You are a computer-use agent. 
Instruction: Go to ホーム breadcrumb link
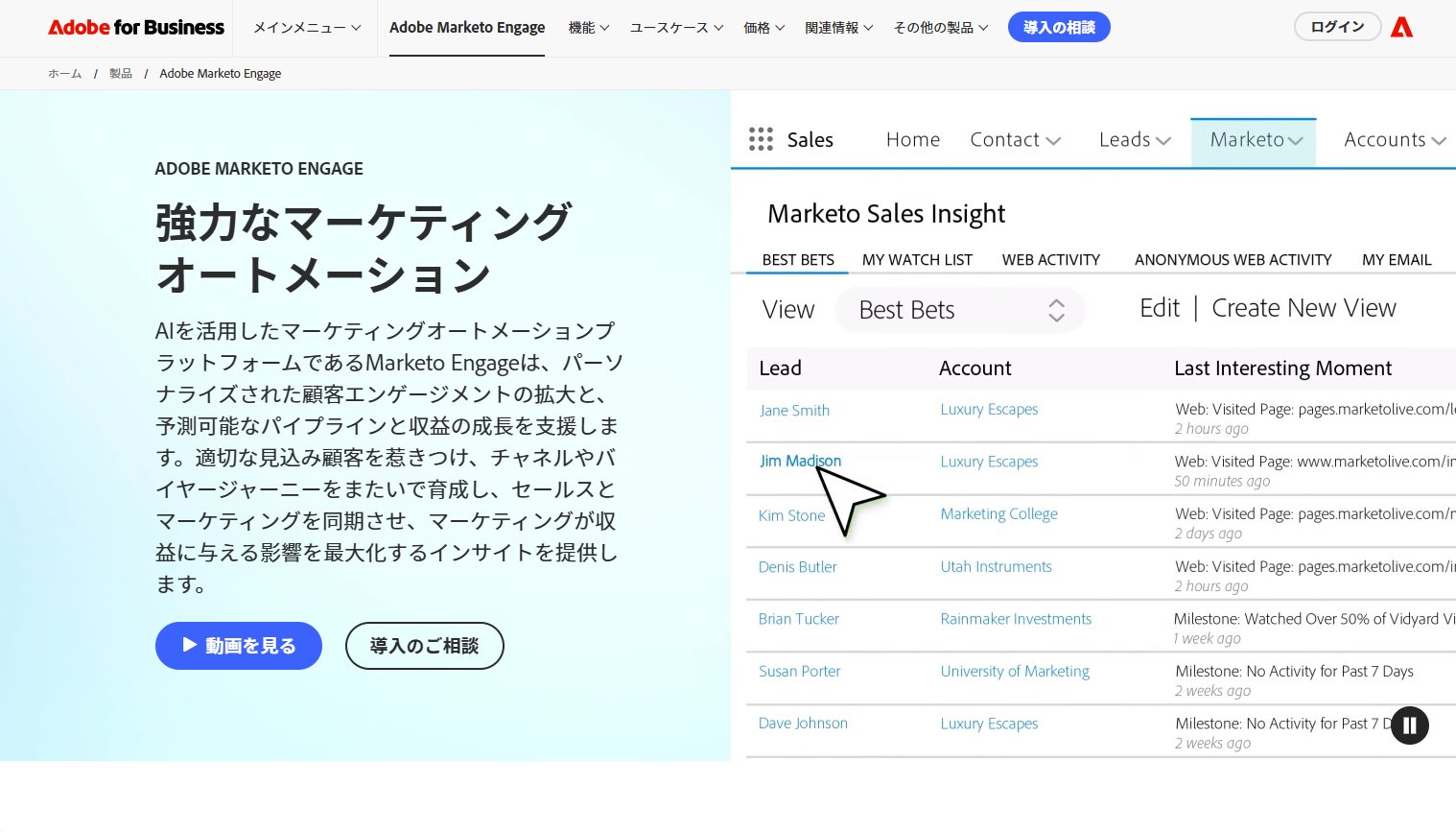65,74
